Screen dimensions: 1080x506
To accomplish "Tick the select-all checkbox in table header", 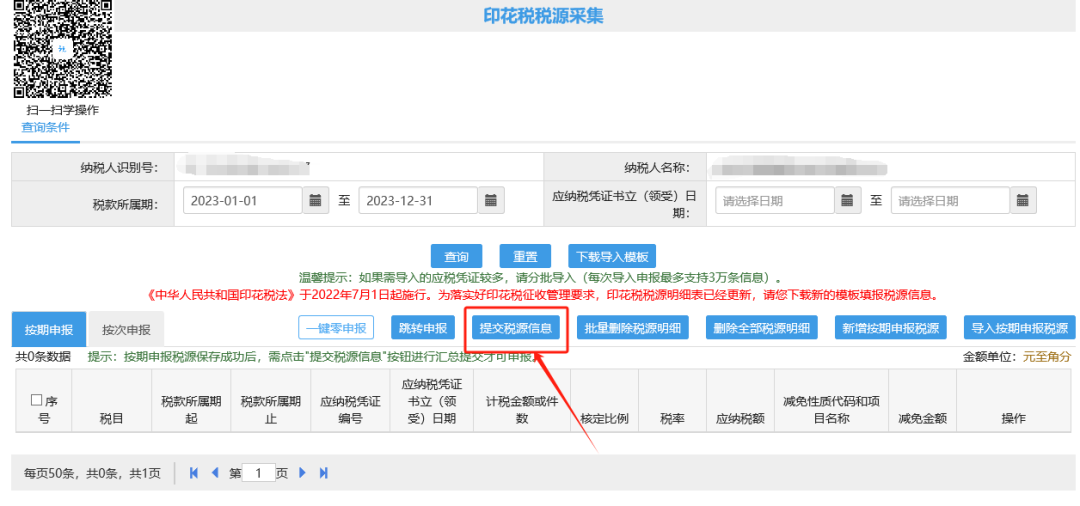I will pos(36,400).
